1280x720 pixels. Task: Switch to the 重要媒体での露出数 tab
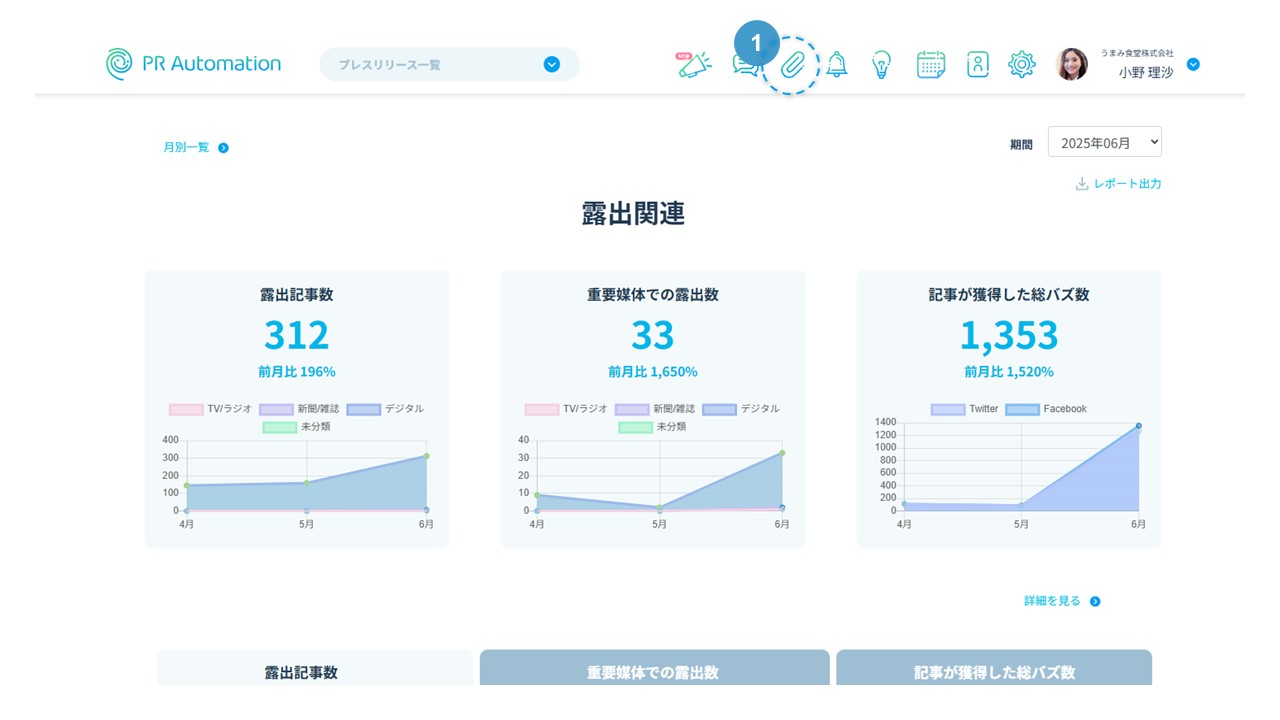click(654, 671)
